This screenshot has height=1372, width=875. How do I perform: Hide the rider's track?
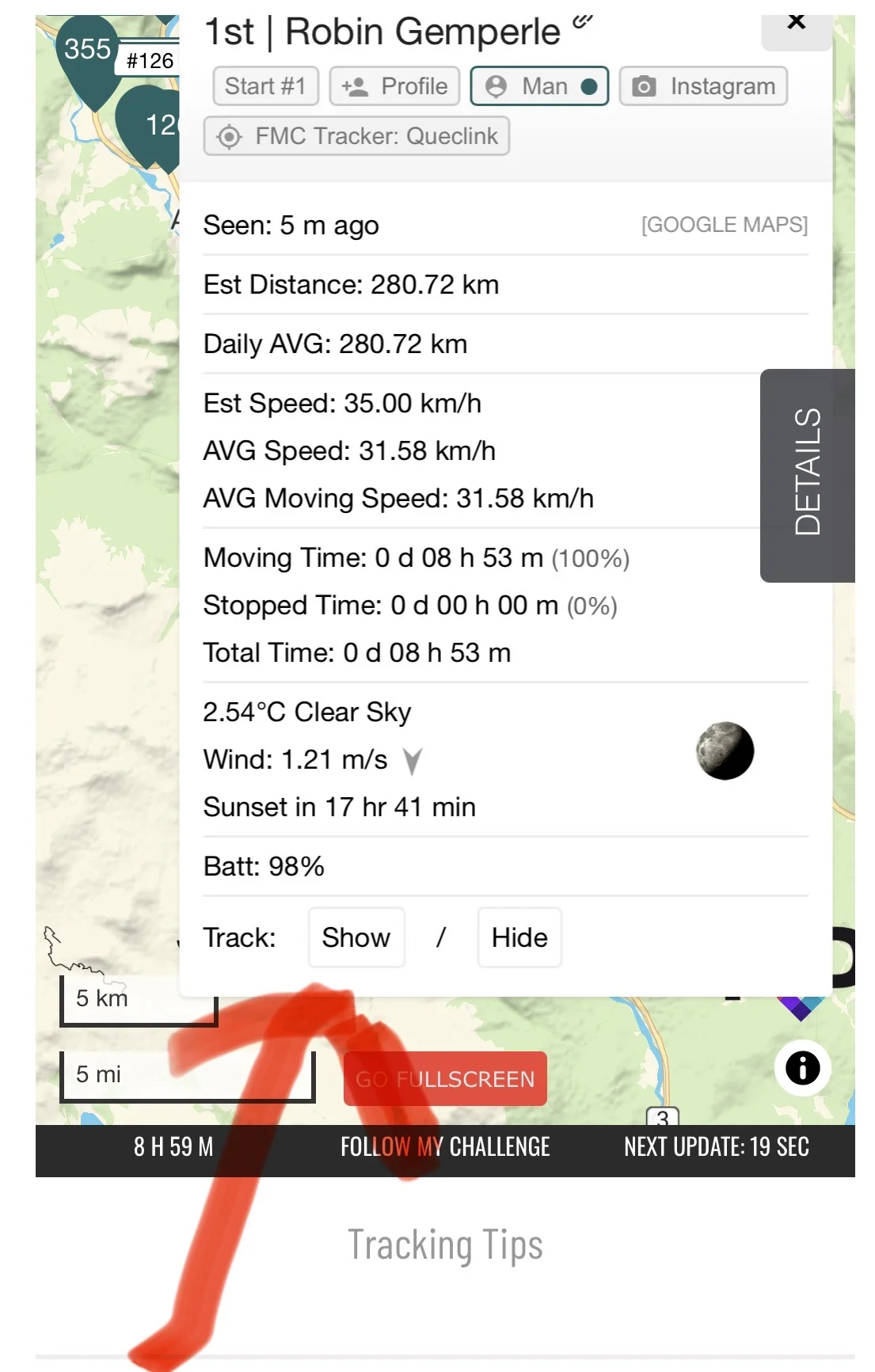[519, 937]
